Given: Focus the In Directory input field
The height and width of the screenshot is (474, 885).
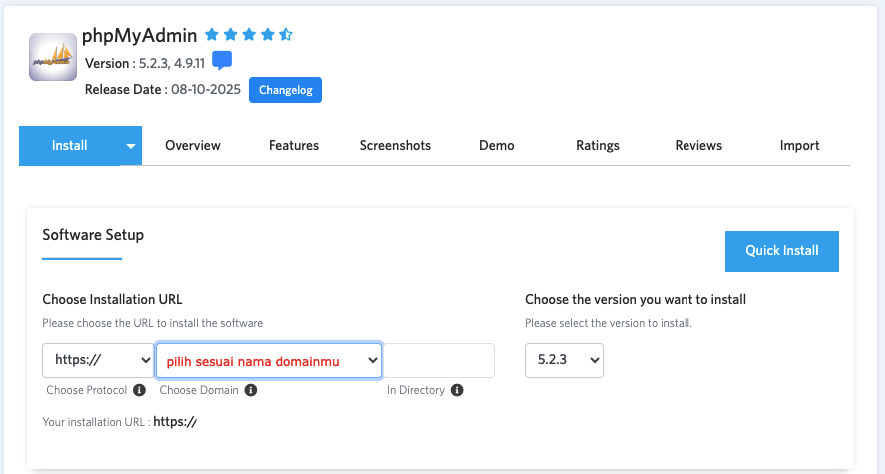Looking at the screenshot, I should pyautogui.click(x=439, y=360).
